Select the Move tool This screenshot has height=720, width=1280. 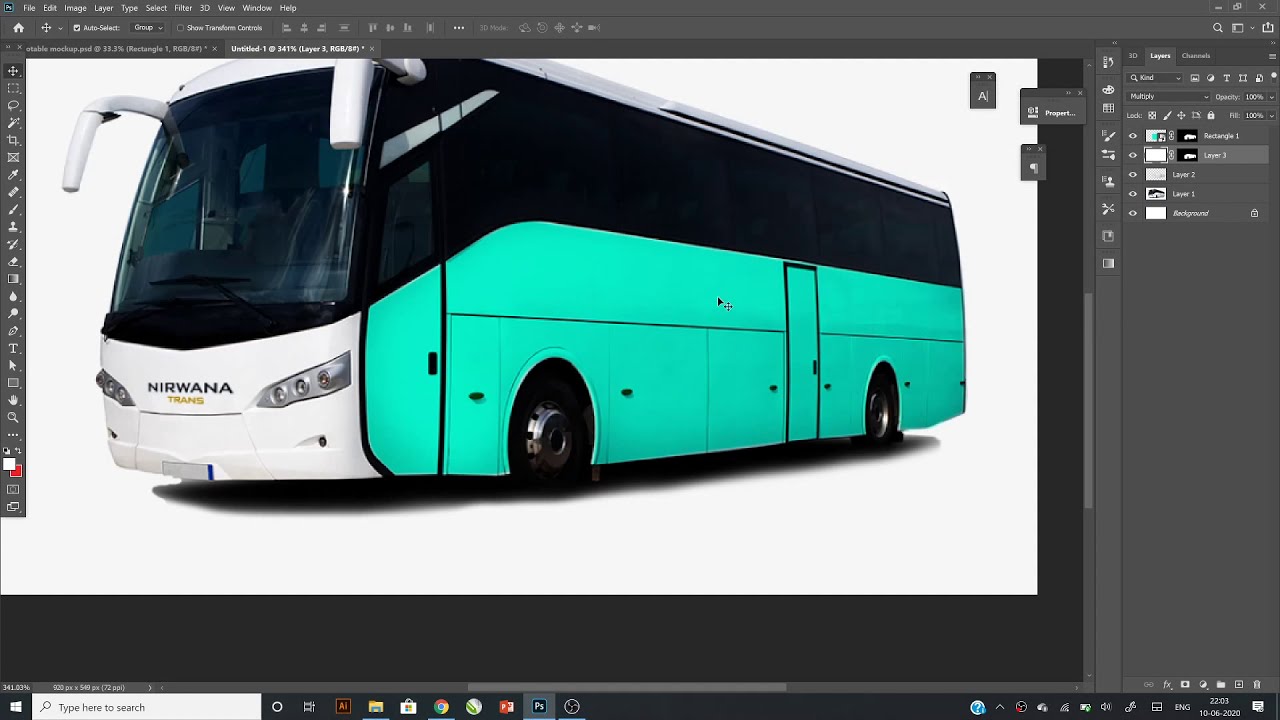click(13, 70)
